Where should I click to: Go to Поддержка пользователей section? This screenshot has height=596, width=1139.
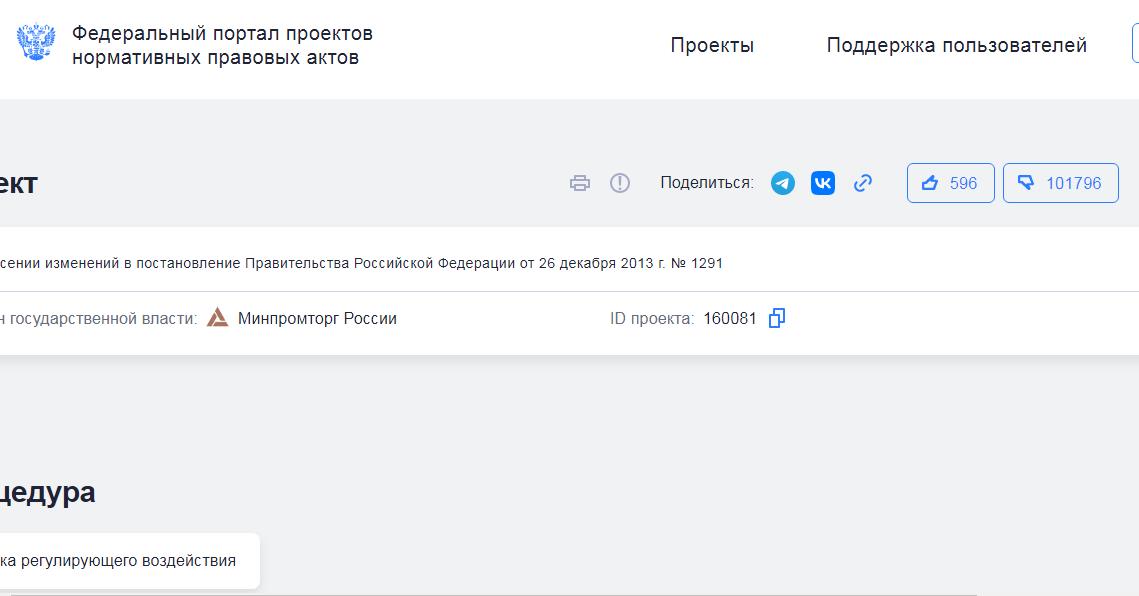coord(957,45)
